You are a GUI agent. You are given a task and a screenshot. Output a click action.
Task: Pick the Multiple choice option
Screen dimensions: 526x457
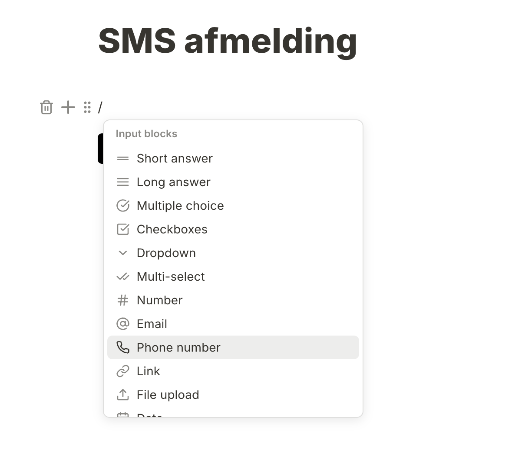coord(233,206)
